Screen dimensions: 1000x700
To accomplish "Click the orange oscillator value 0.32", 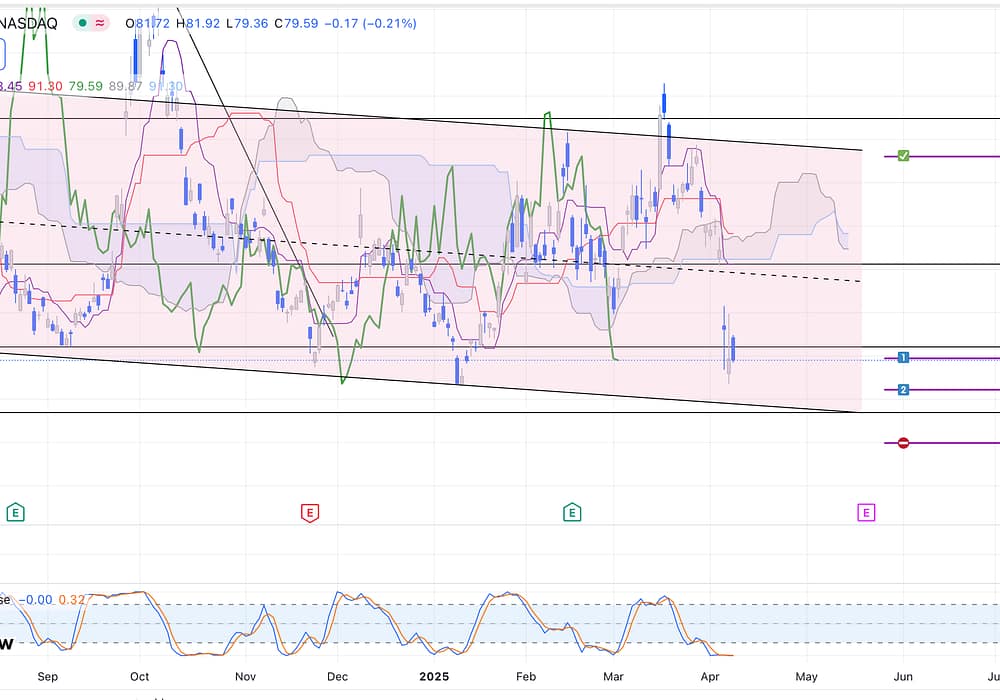I will (72, 600).
